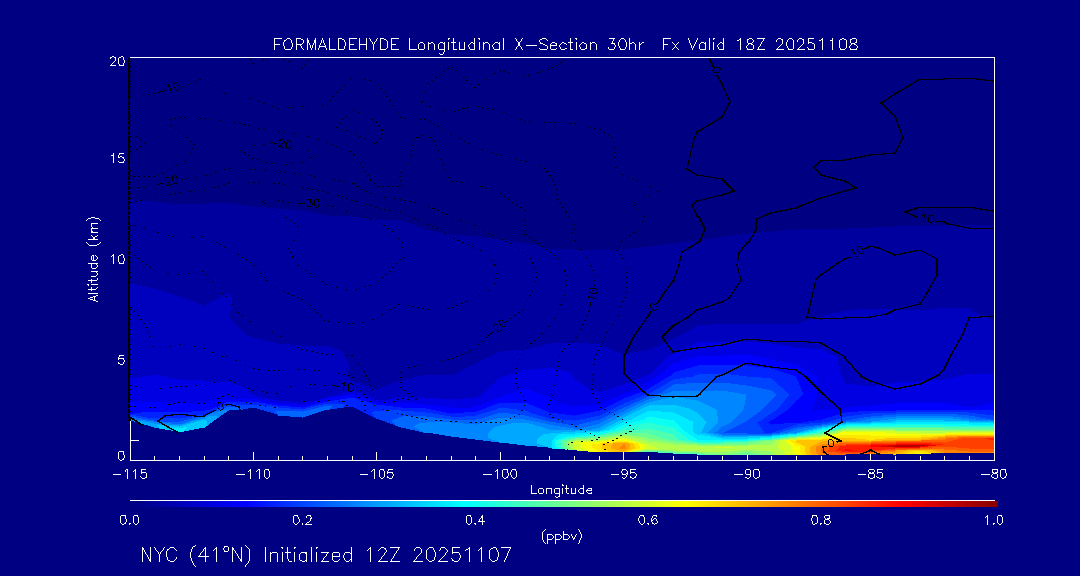Image resolution: width=1080 pixels, height=576 pixels.
Task: Click the color scale value 0.6
Action: 647,520
